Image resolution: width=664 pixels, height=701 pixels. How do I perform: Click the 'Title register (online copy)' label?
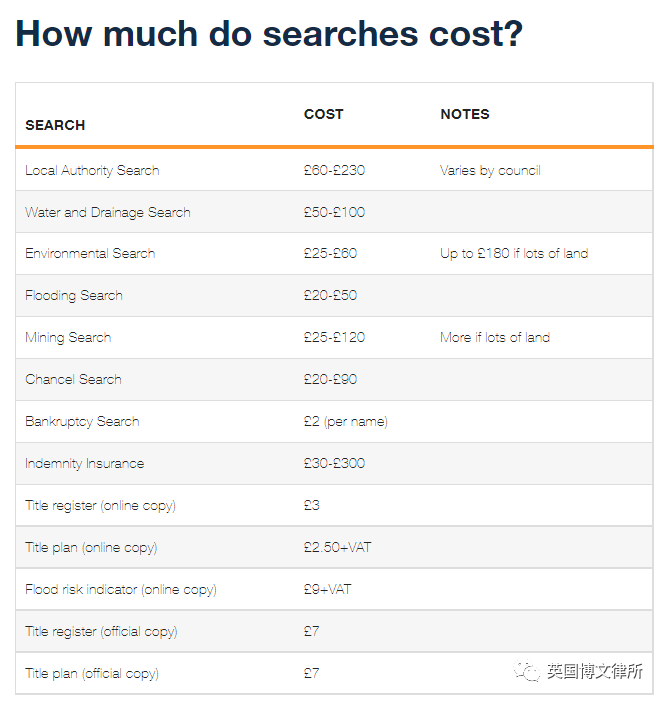click(x=101, y=506)
